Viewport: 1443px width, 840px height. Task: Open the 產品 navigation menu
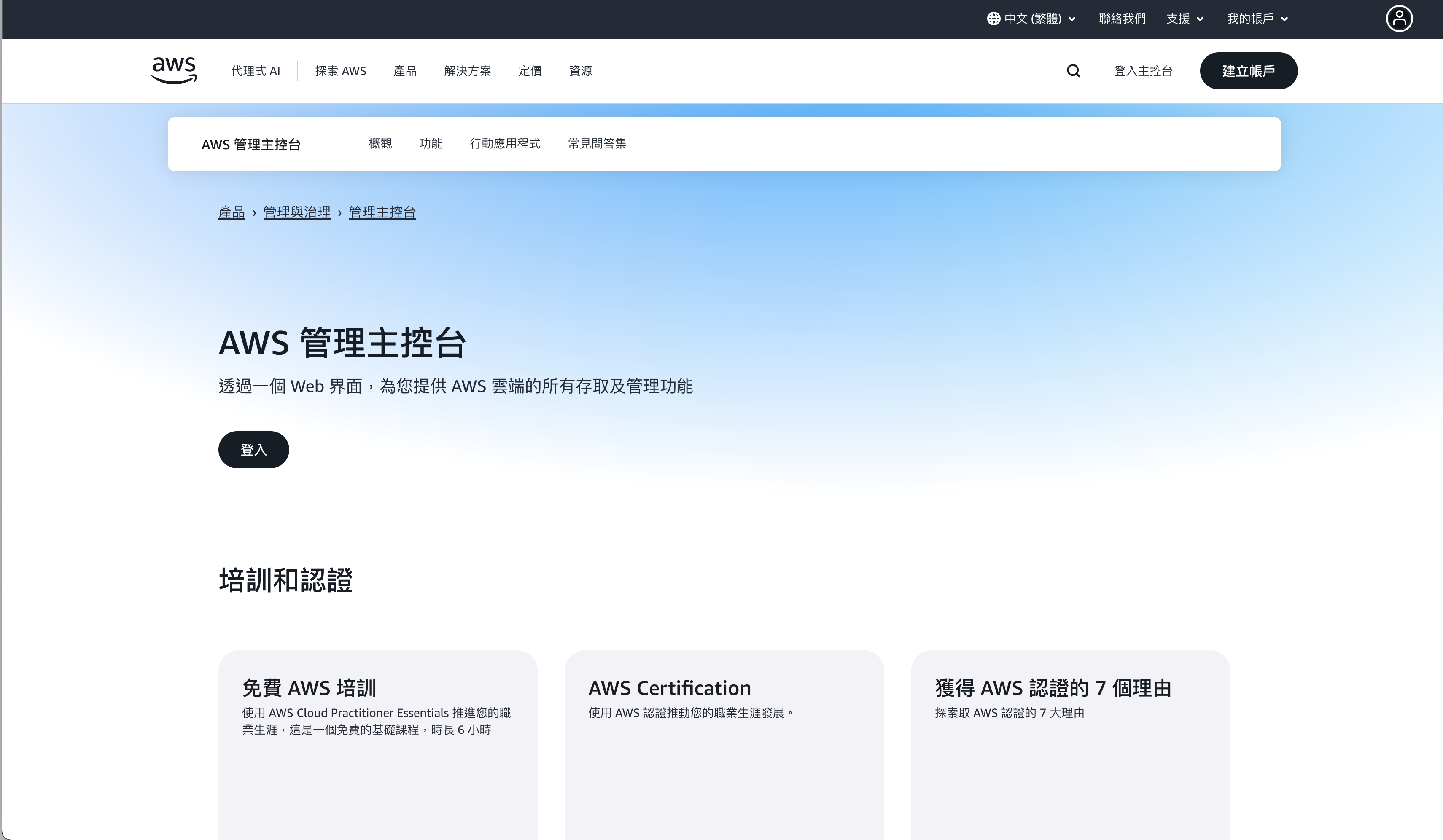point(405,71)
